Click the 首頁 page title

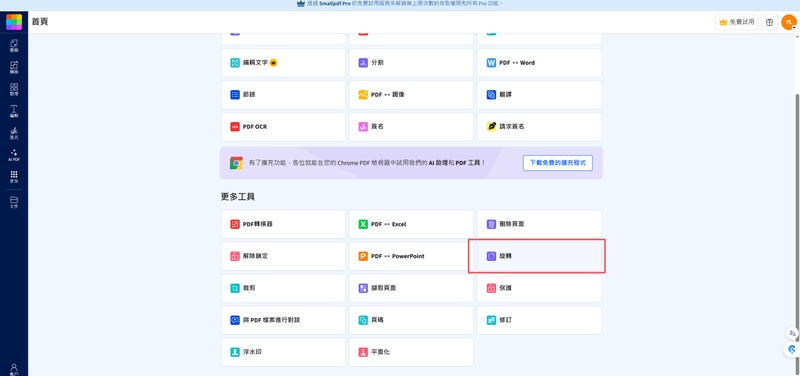tap(40, 22)
